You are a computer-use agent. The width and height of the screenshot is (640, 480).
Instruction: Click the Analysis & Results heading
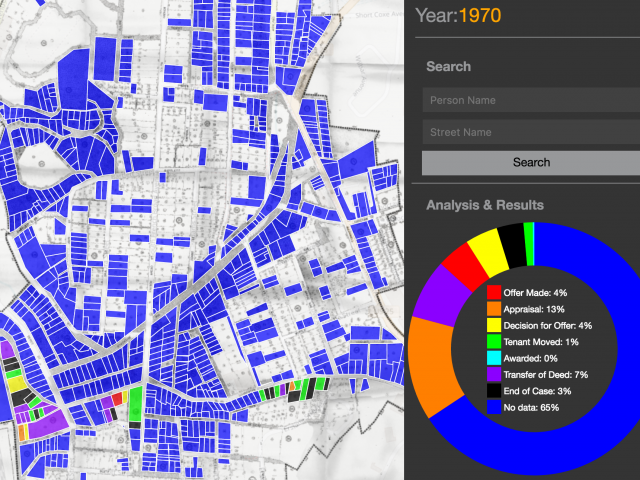click(x=485, y=205)
